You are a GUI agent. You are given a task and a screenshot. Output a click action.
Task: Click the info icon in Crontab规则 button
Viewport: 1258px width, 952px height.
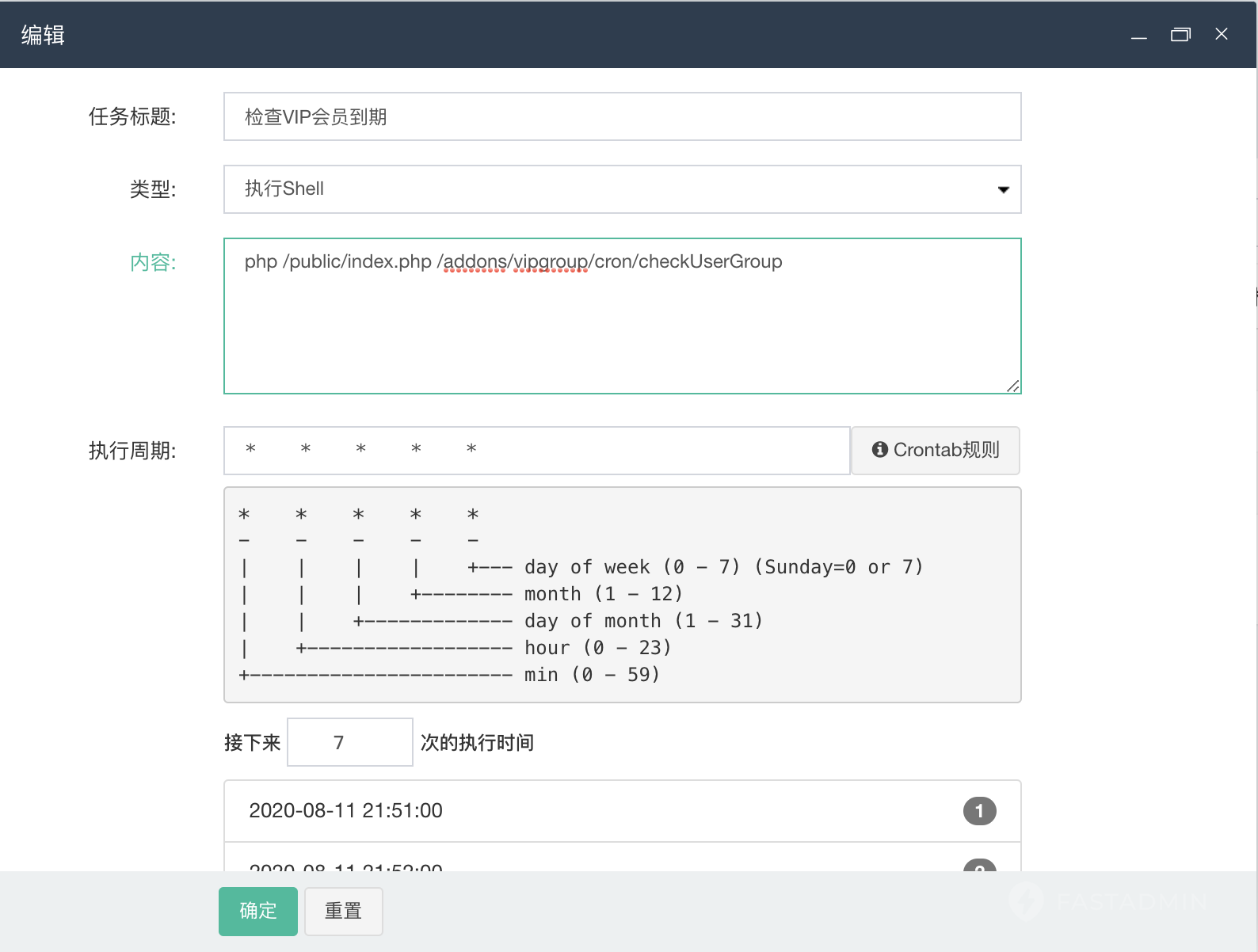[879, 450]
